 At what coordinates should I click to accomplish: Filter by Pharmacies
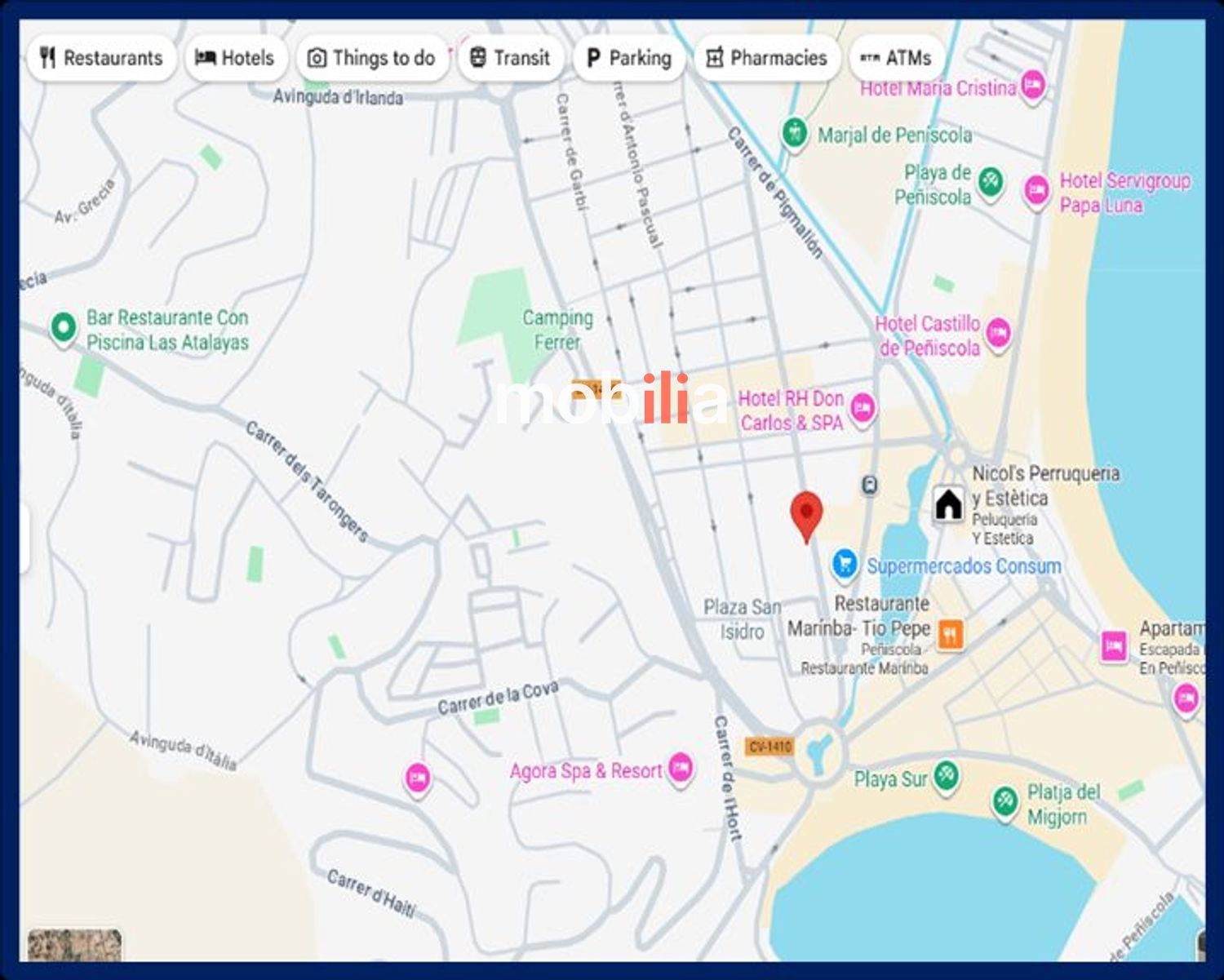pyautogui.click(x=767, y=58)
